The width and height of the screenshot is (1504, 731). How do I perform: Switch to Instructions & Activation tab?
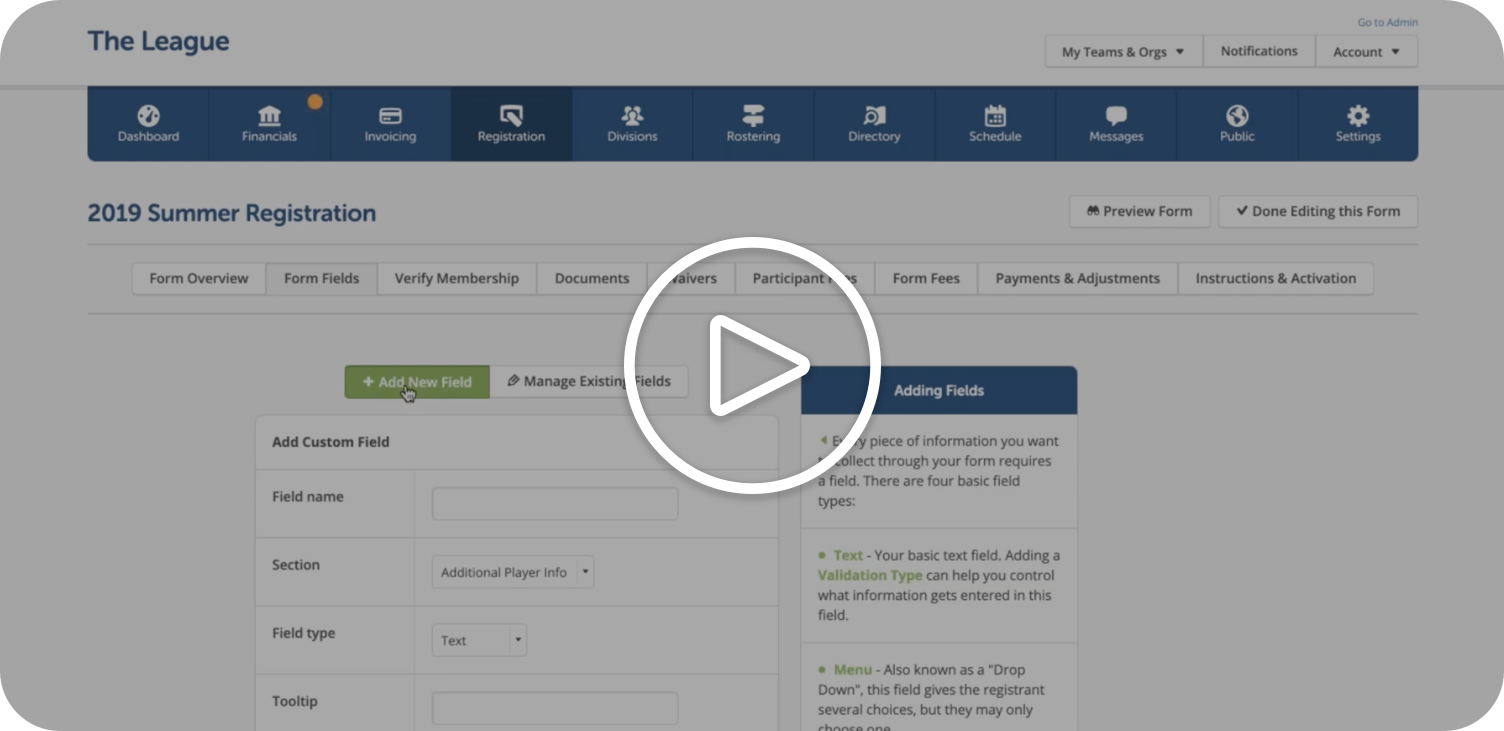pos(1275,279)
